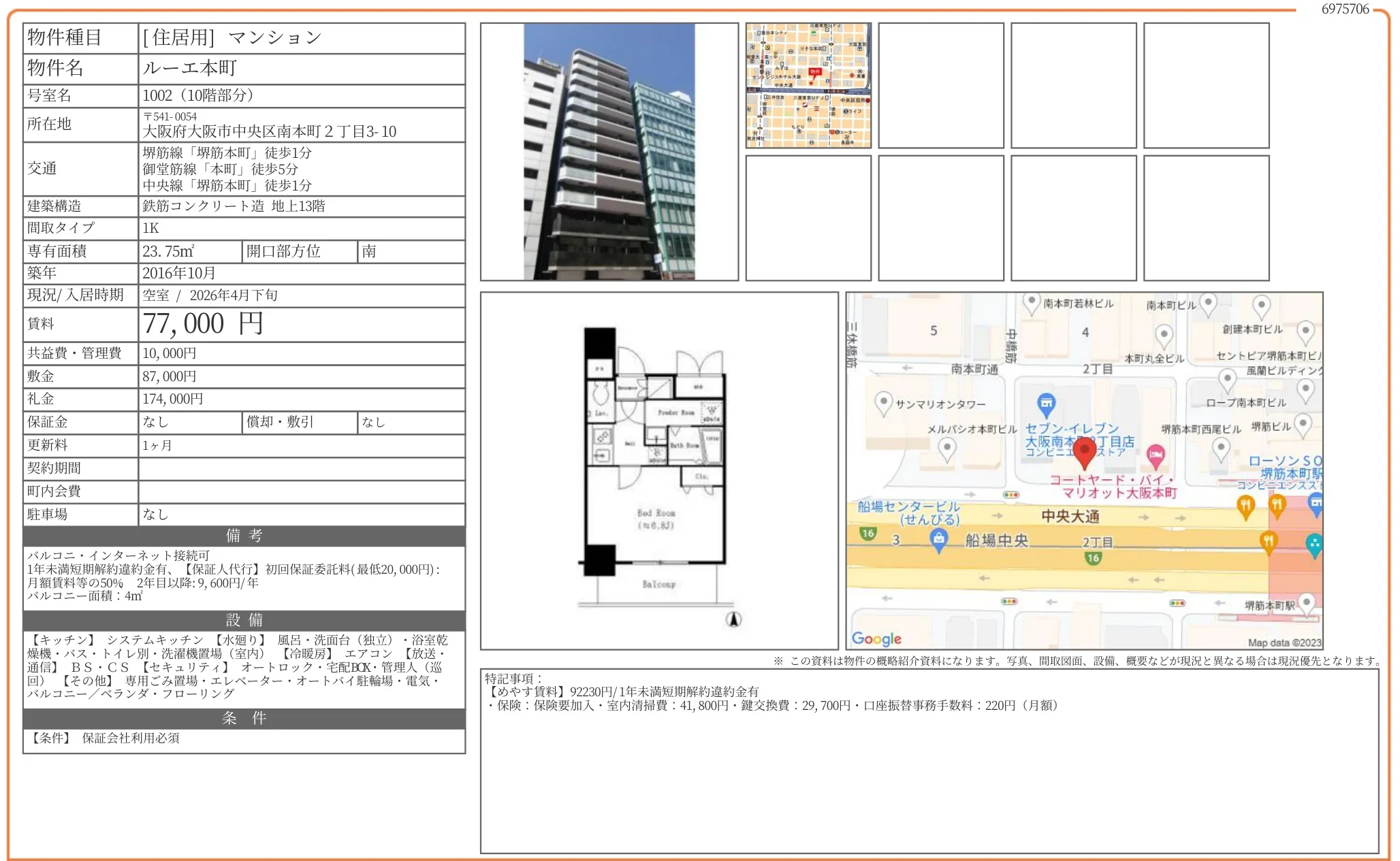Click the red property location pin on map
This screenshot has width=1400, height=861.
(1084, 451)
